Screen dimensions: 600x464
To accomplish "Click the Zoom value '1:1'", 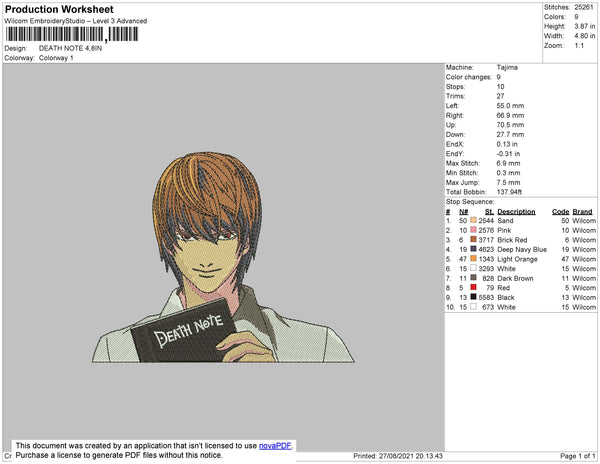I will coord(579,46).
